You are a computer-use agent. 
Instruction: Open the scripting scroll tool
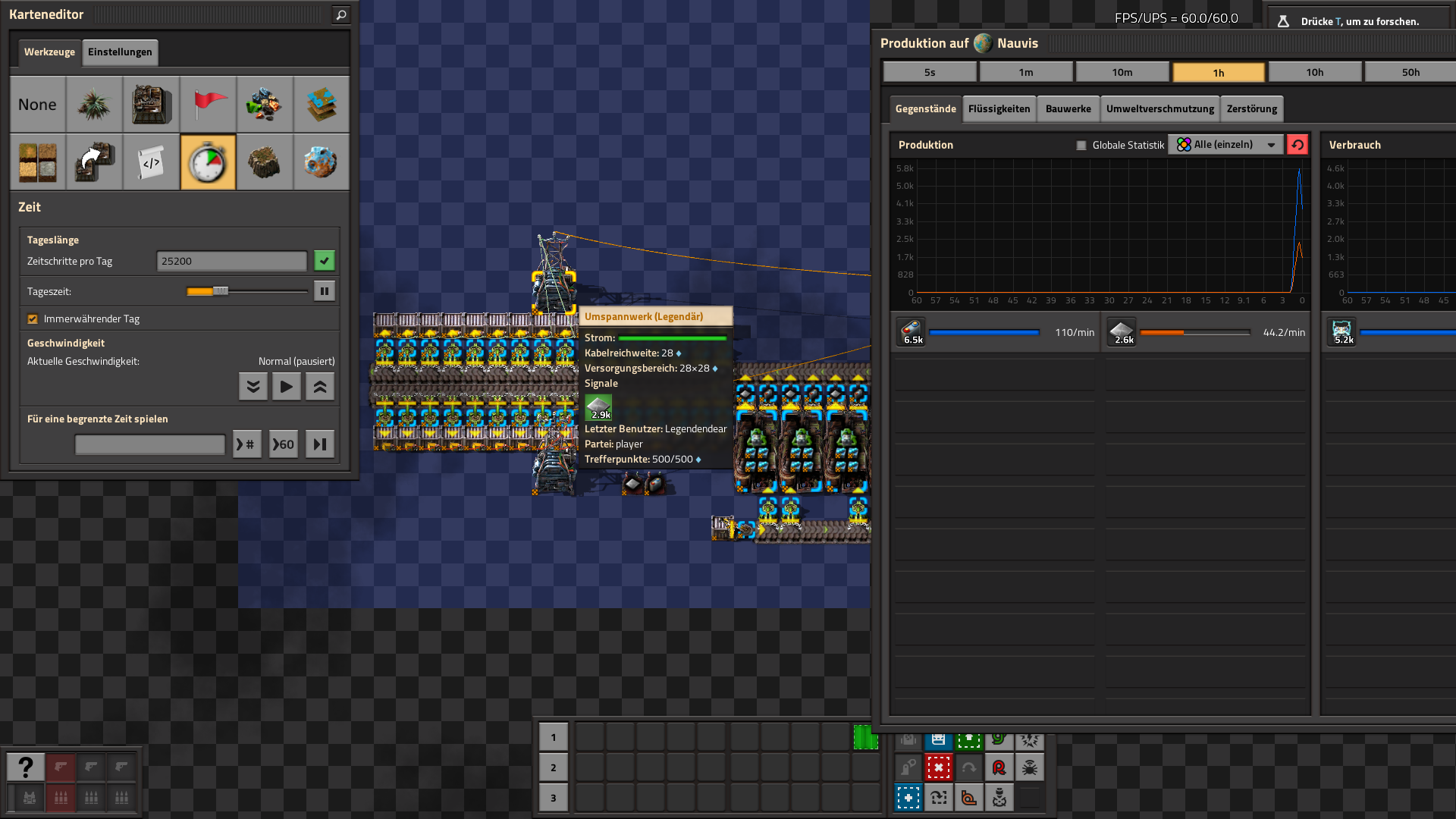[x=151, y=162]
